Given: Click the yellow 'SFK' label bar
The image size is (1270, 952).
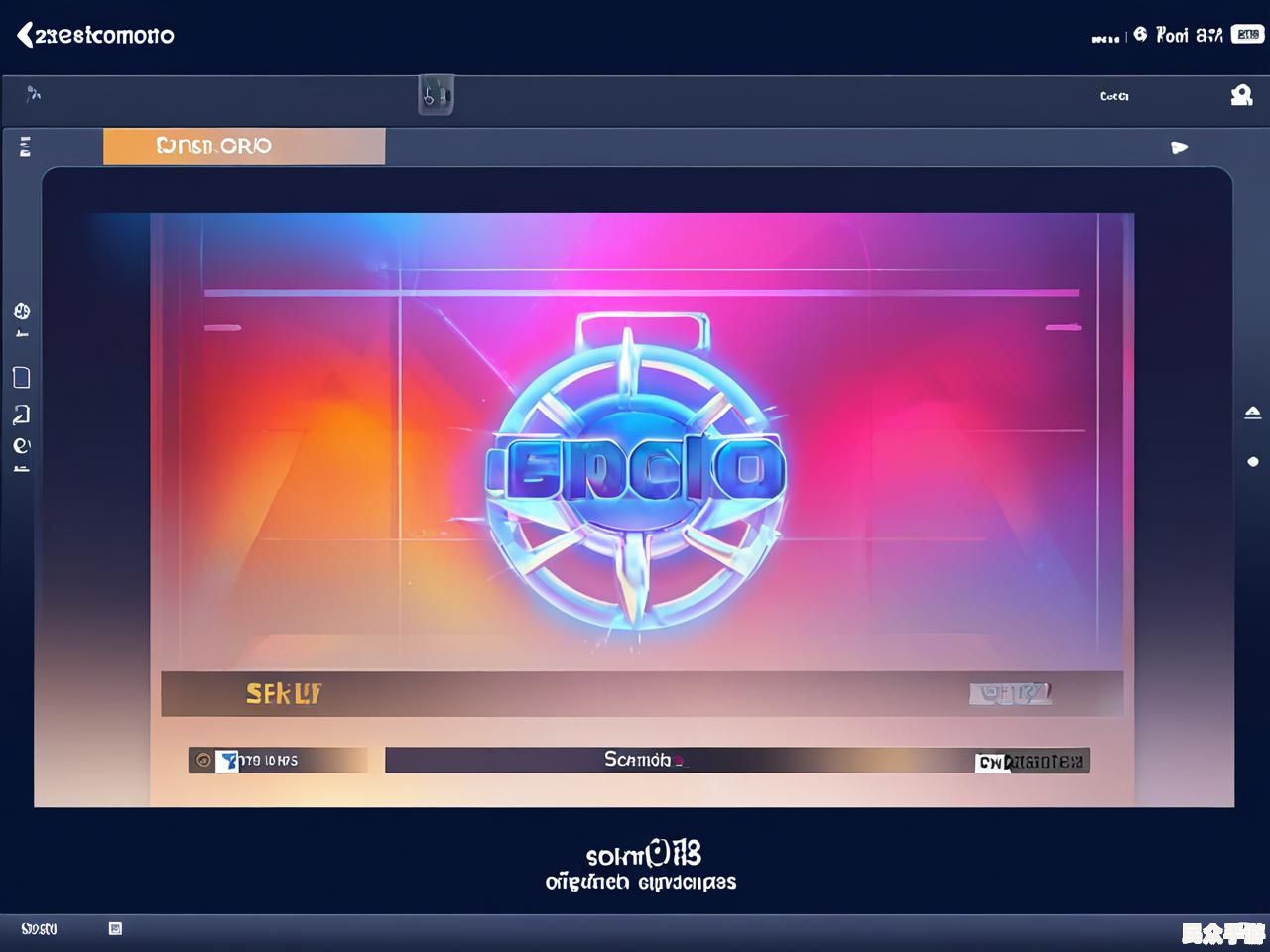Looking at the screenshot, I should point(284,694).
